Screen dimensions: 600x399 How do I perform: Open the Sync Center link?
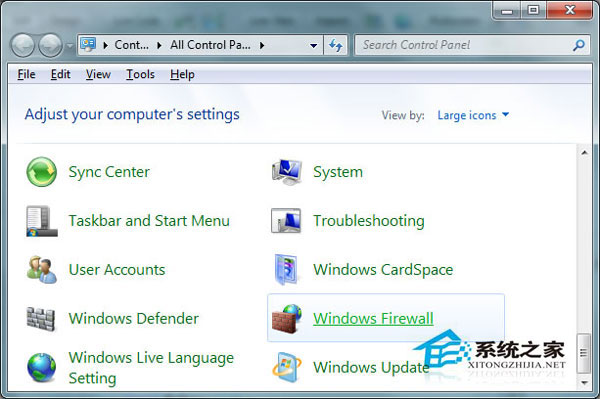click(109, 172)
